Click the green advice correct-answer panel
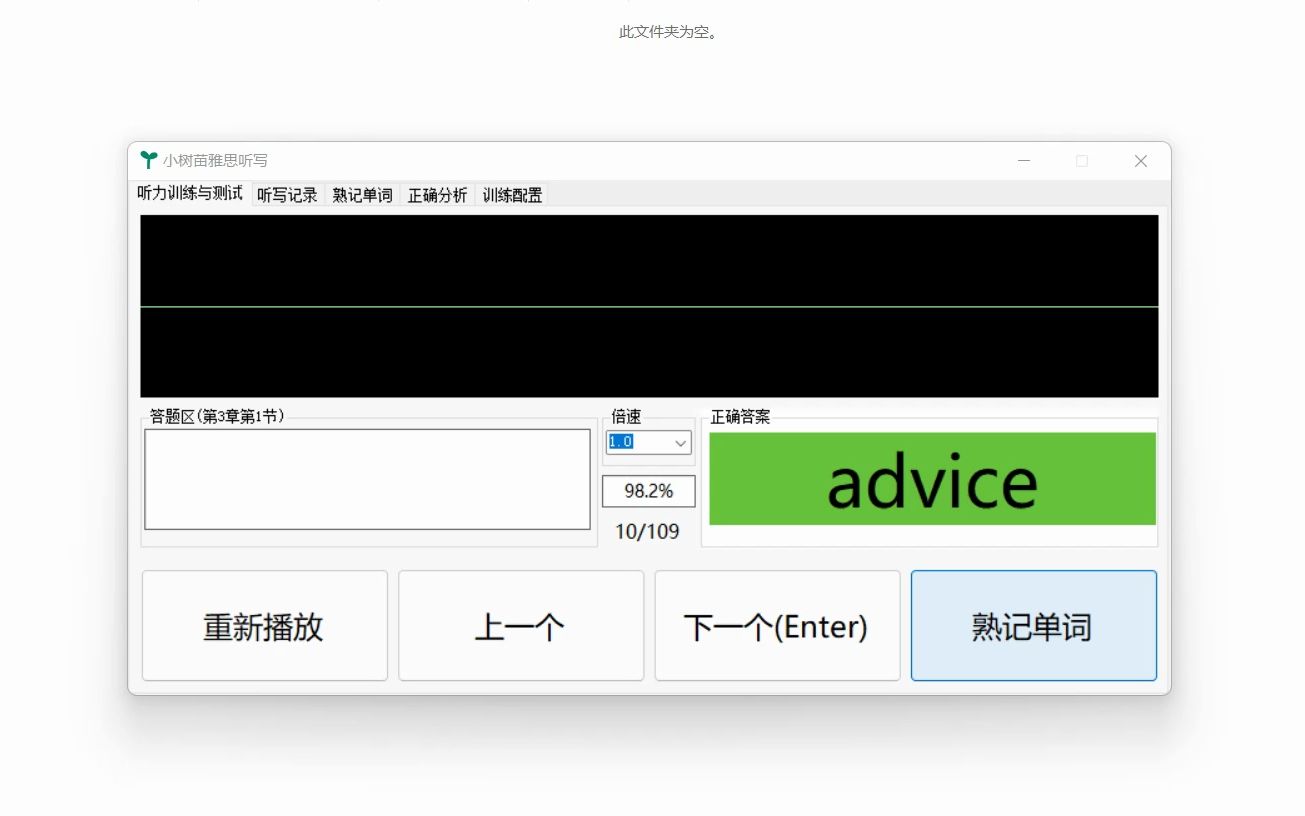 (x=931, y=478)
